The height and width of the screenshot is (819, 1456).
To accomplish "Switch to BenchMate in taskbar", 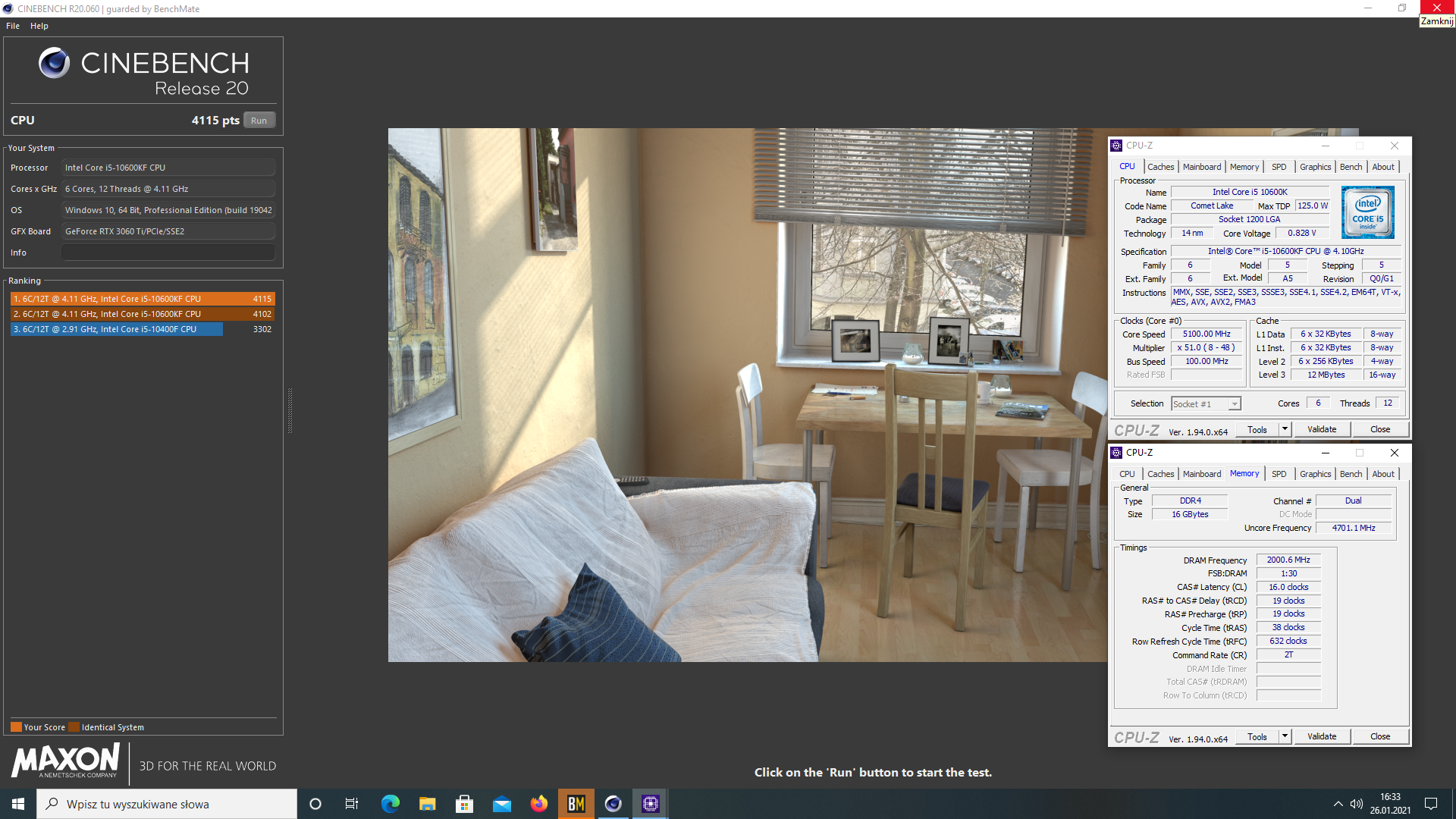I will click(x=576, y=804).
